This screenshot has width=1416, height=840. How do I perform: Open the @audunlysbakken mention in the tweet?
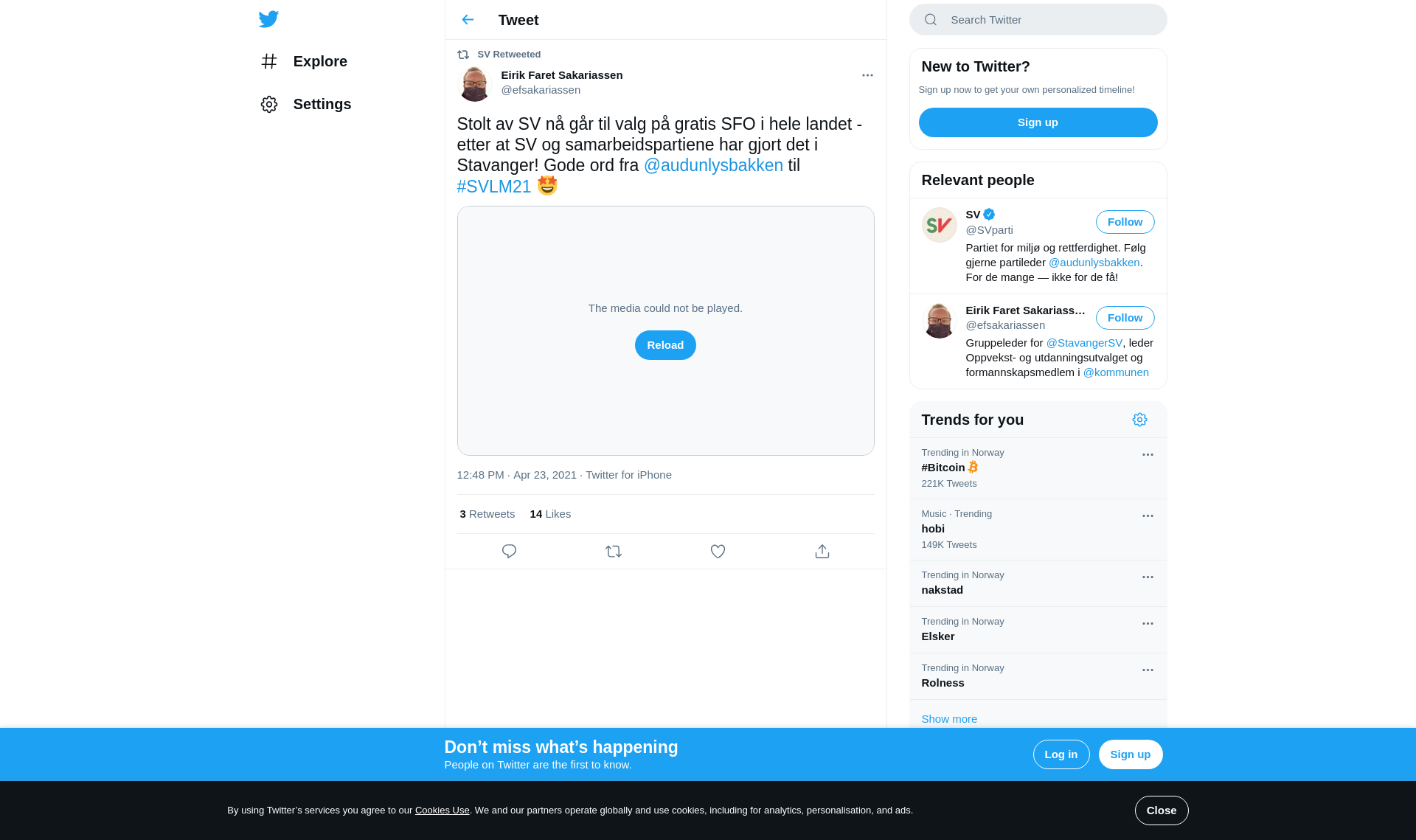713,165
